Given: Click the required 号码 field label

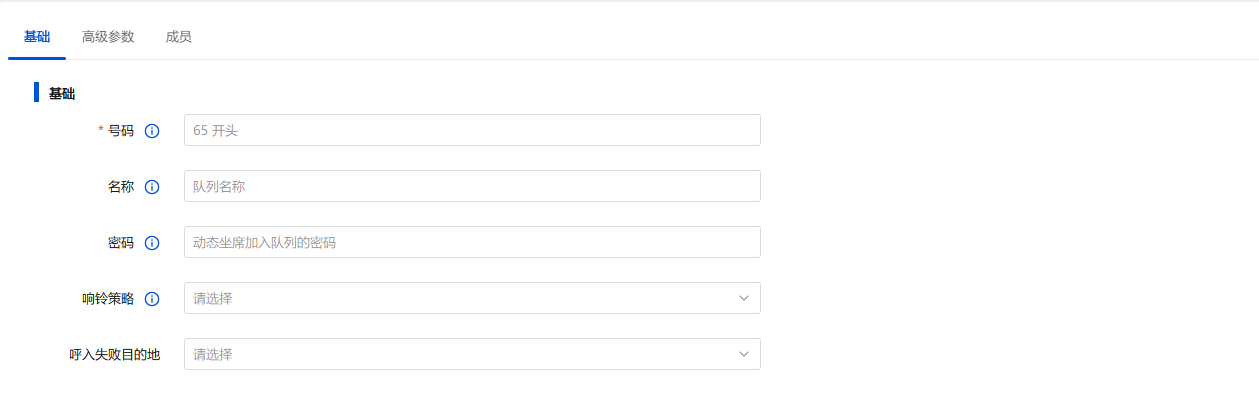Looking at the screenshot, I should (121, 131).
